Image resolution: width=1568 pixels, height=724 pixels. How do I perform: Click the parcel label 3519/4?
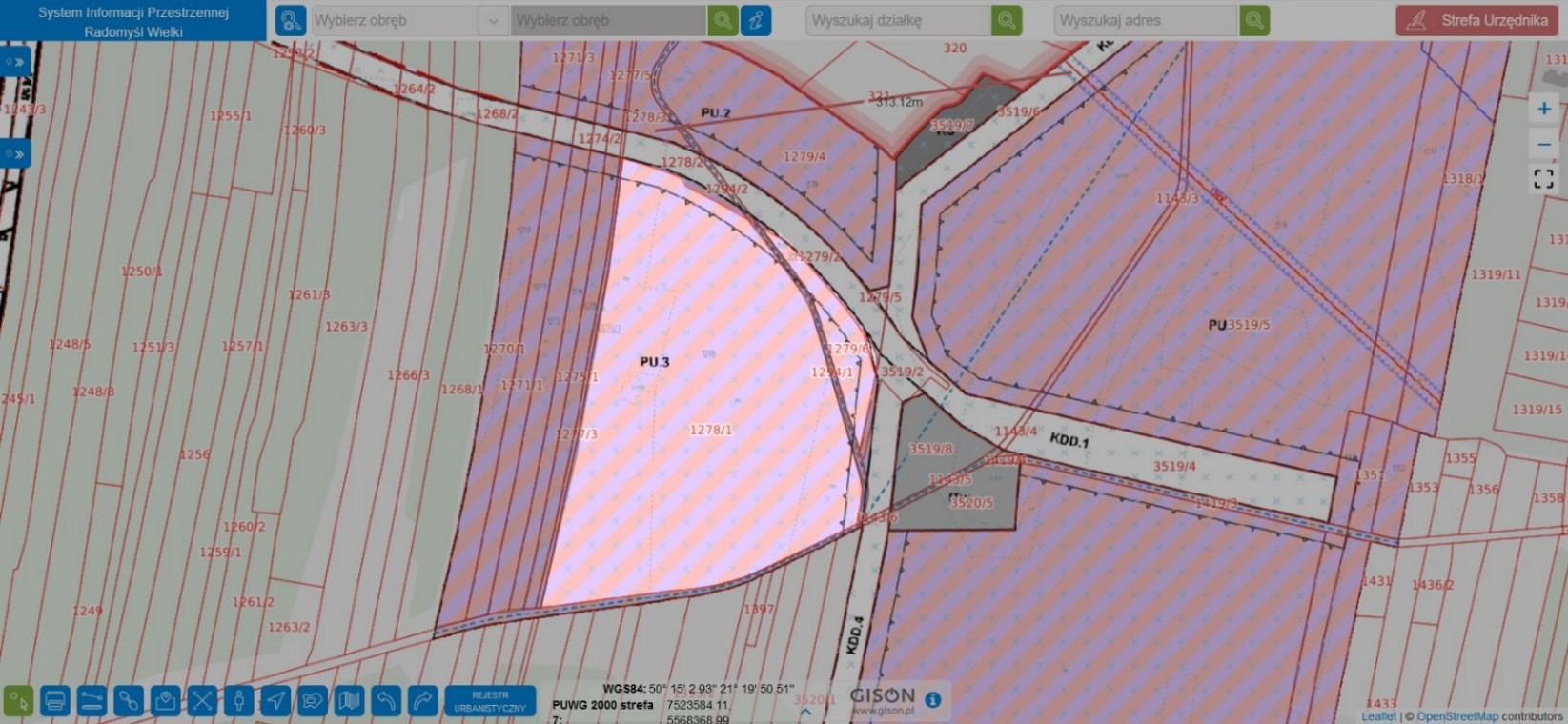[x=1174, y=466]
